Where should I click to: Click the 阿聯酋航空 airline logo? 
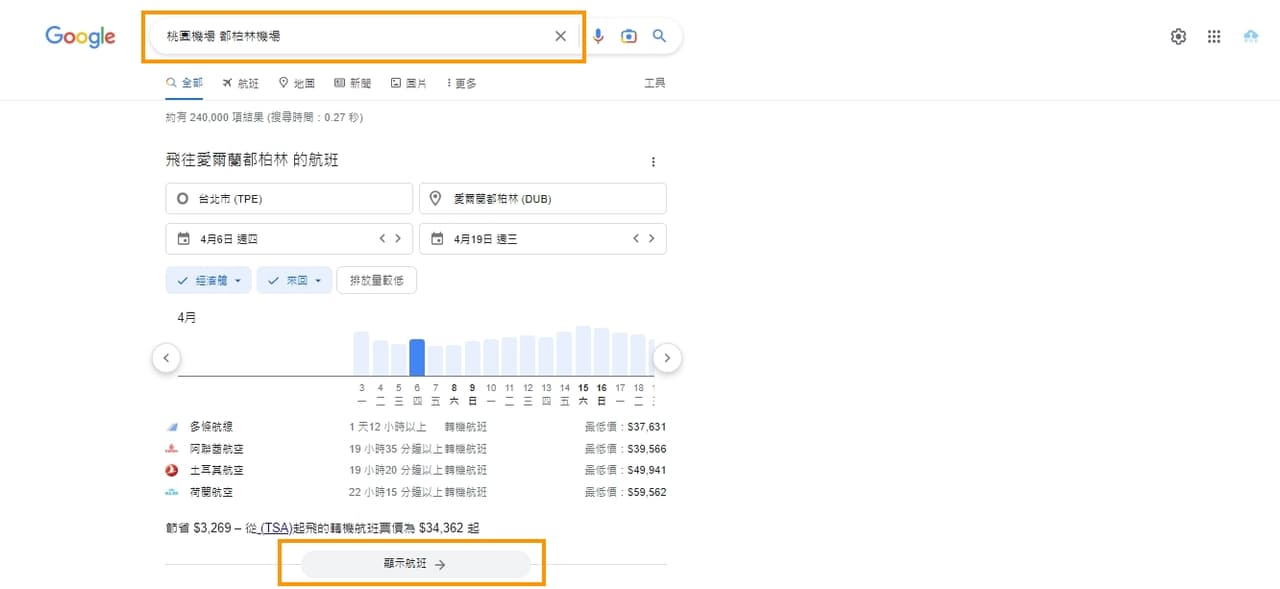pyautogui.click(x=171, y=448)
